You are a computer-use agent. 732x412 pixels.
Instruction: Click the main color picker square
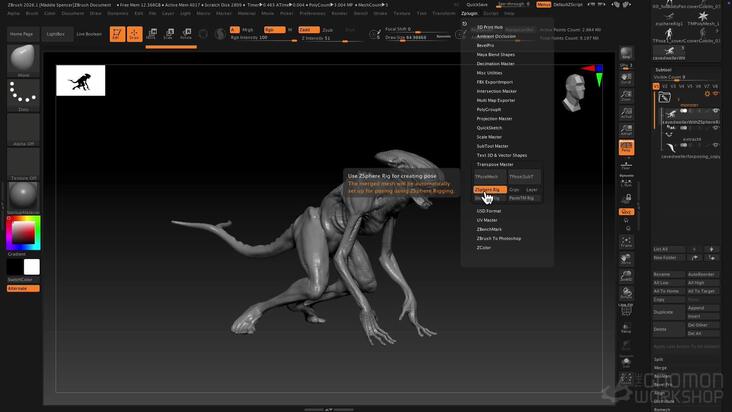point(23,233)
